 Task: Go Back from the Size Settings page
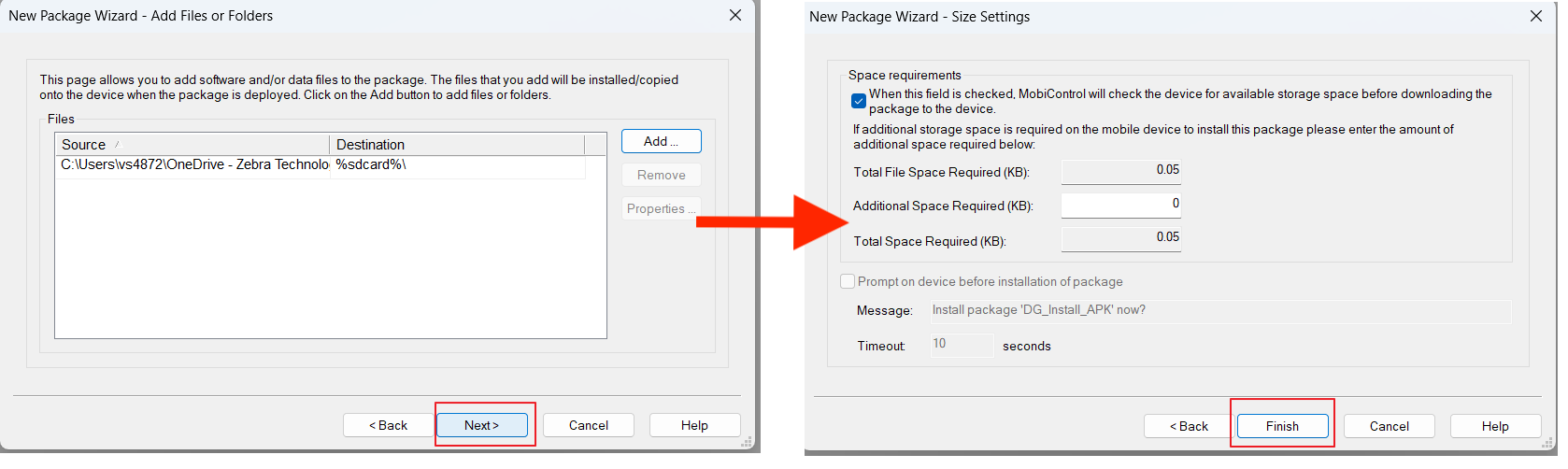point(1189,426)
